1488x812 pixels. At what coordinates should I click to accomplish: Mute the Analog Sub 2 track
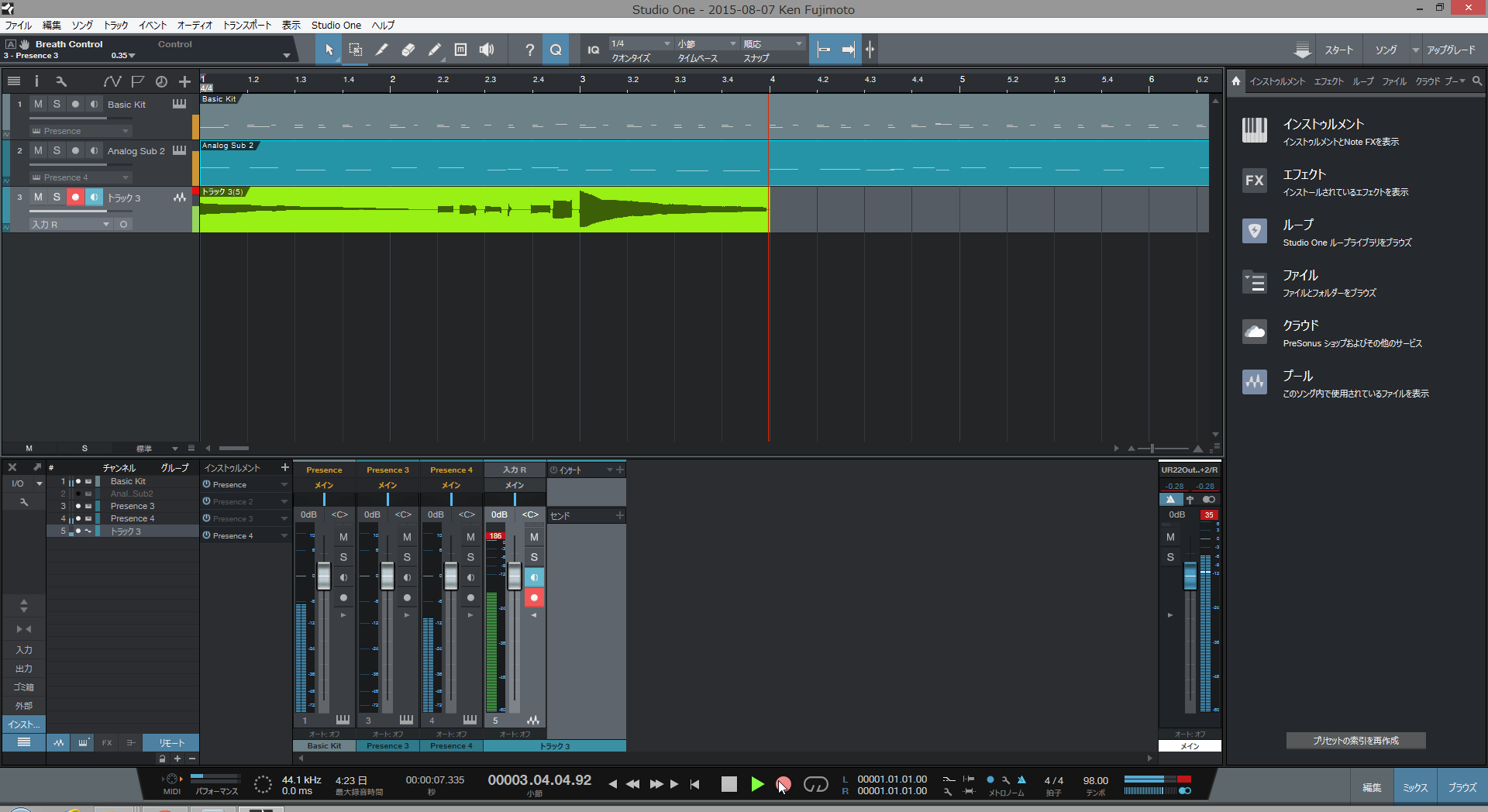[38, 150]
